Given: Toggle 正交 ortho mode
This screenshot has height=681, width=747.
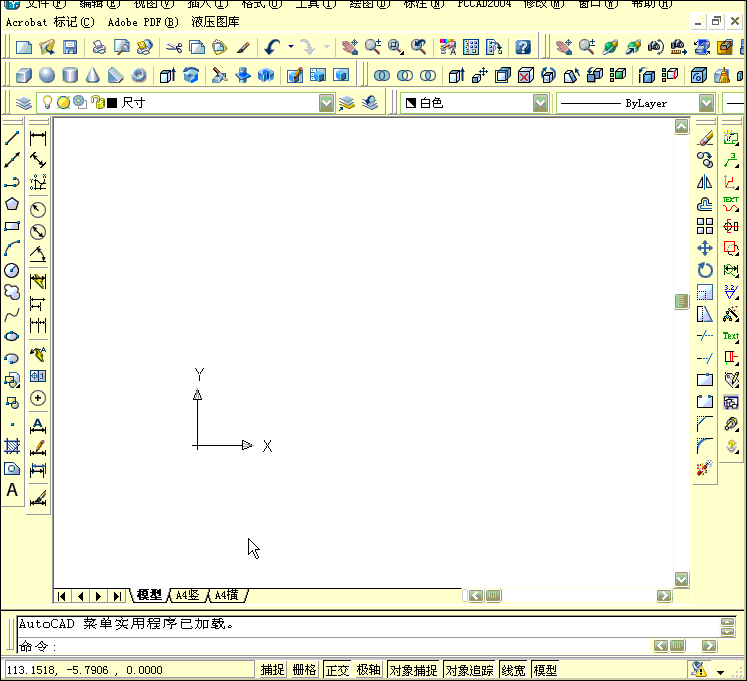Looking at the screenshot, I should click(x=337, y=670).
